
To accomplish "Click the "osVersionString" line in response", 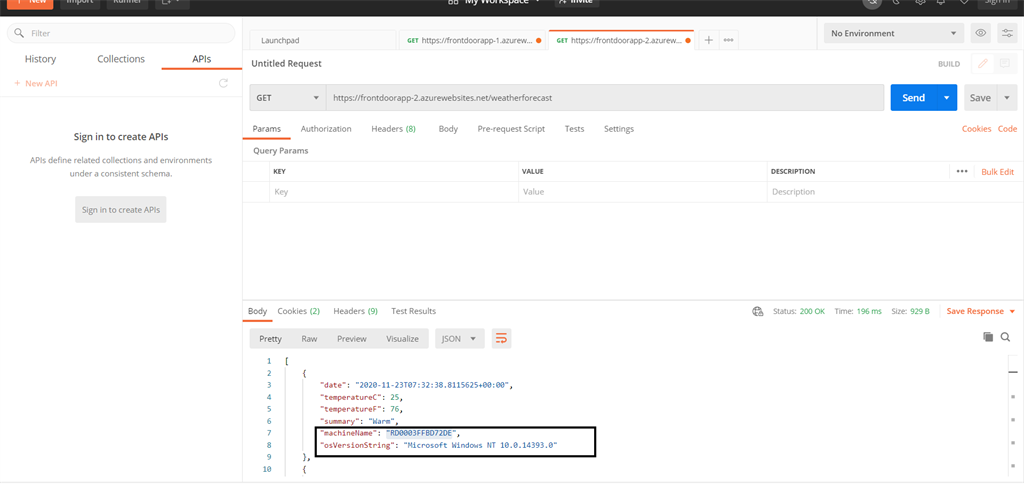I will pyautogui.click(x=439, y=445).
